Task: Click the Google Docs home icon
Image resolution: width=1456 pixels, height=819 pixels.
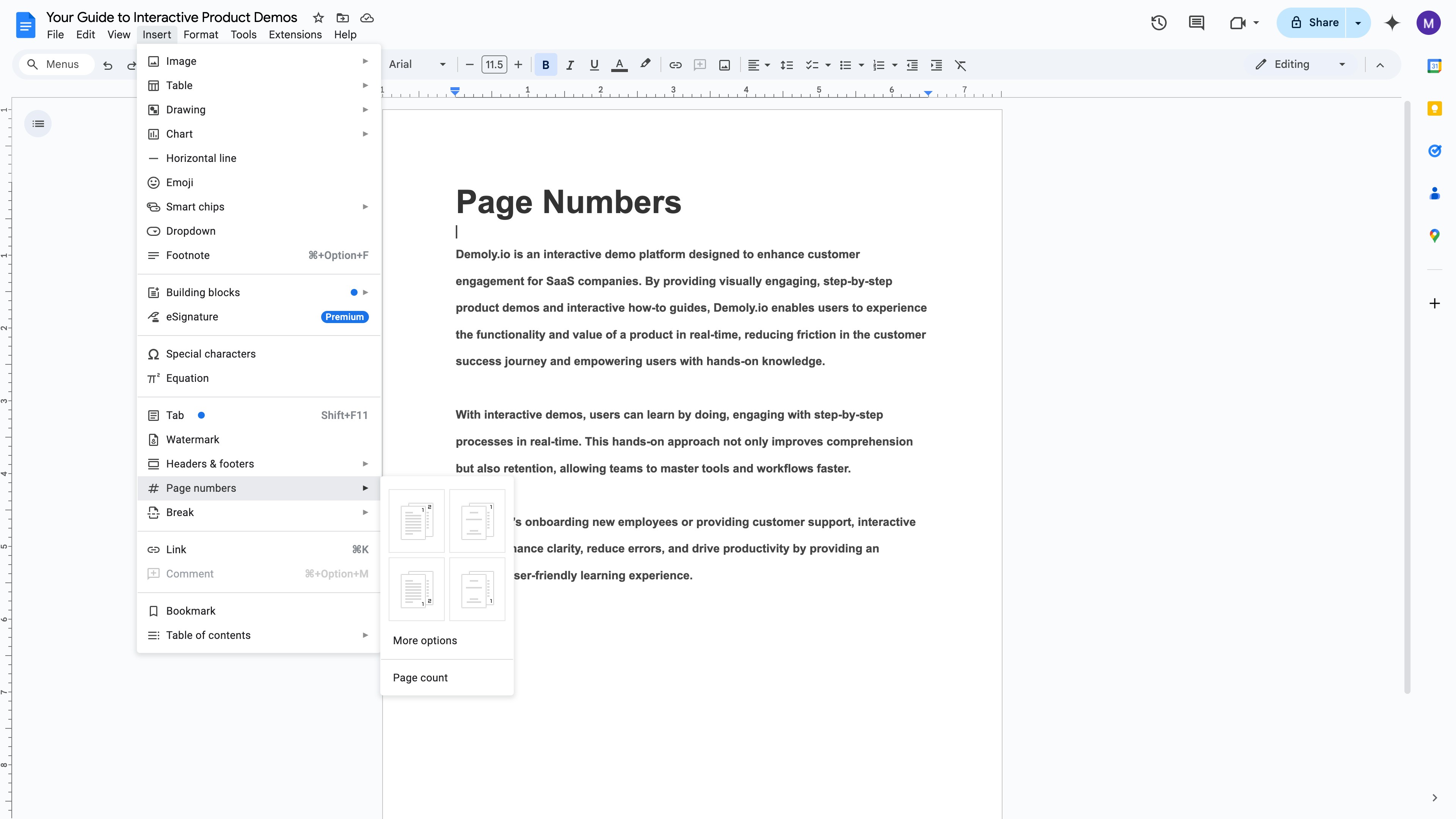Action: [x=25, y=25]
